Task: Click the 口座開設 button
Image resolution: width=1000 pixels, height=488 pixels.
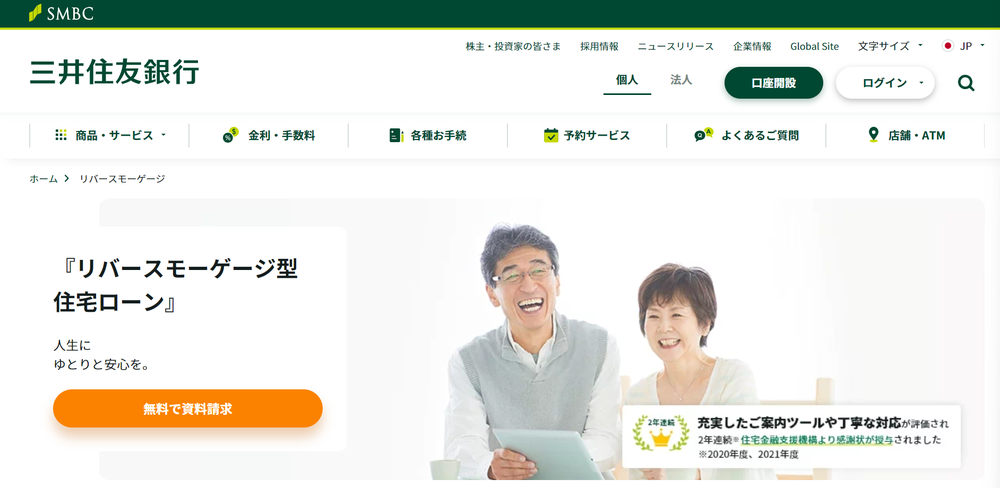Action: (774, 83)
